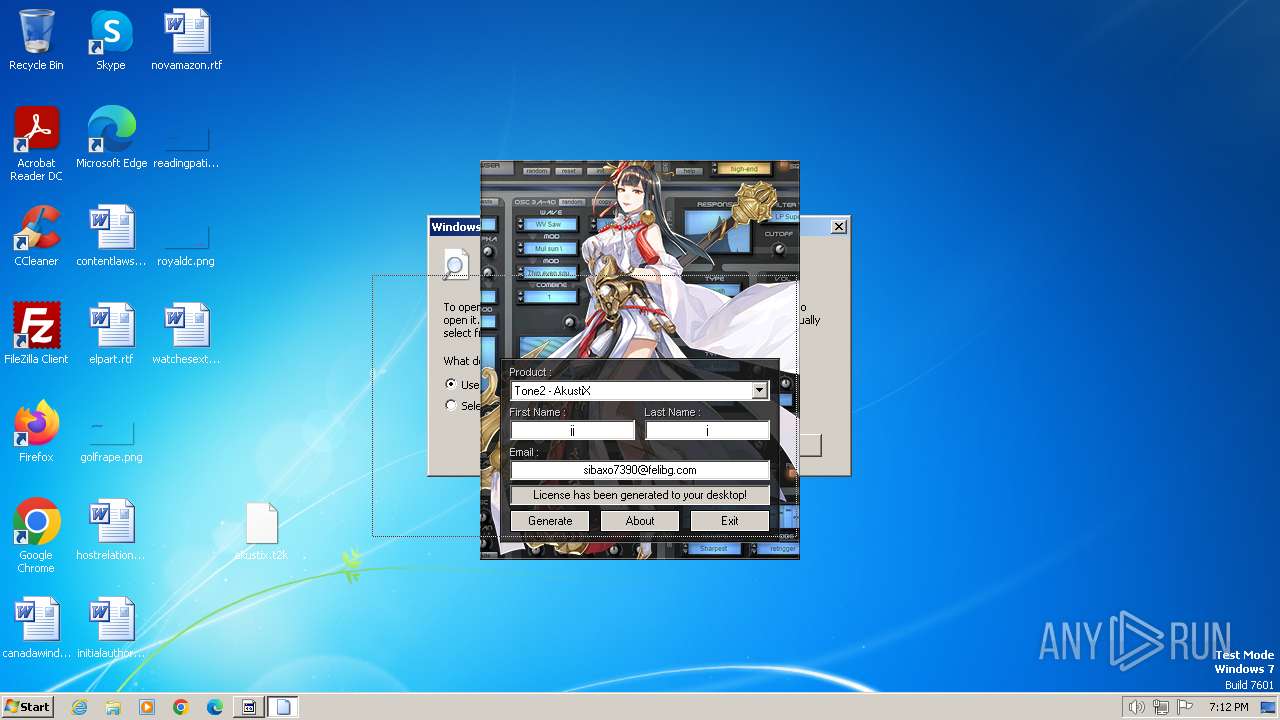Click the Start button
Screen dimensions: 1280x720
pos(28,707)
